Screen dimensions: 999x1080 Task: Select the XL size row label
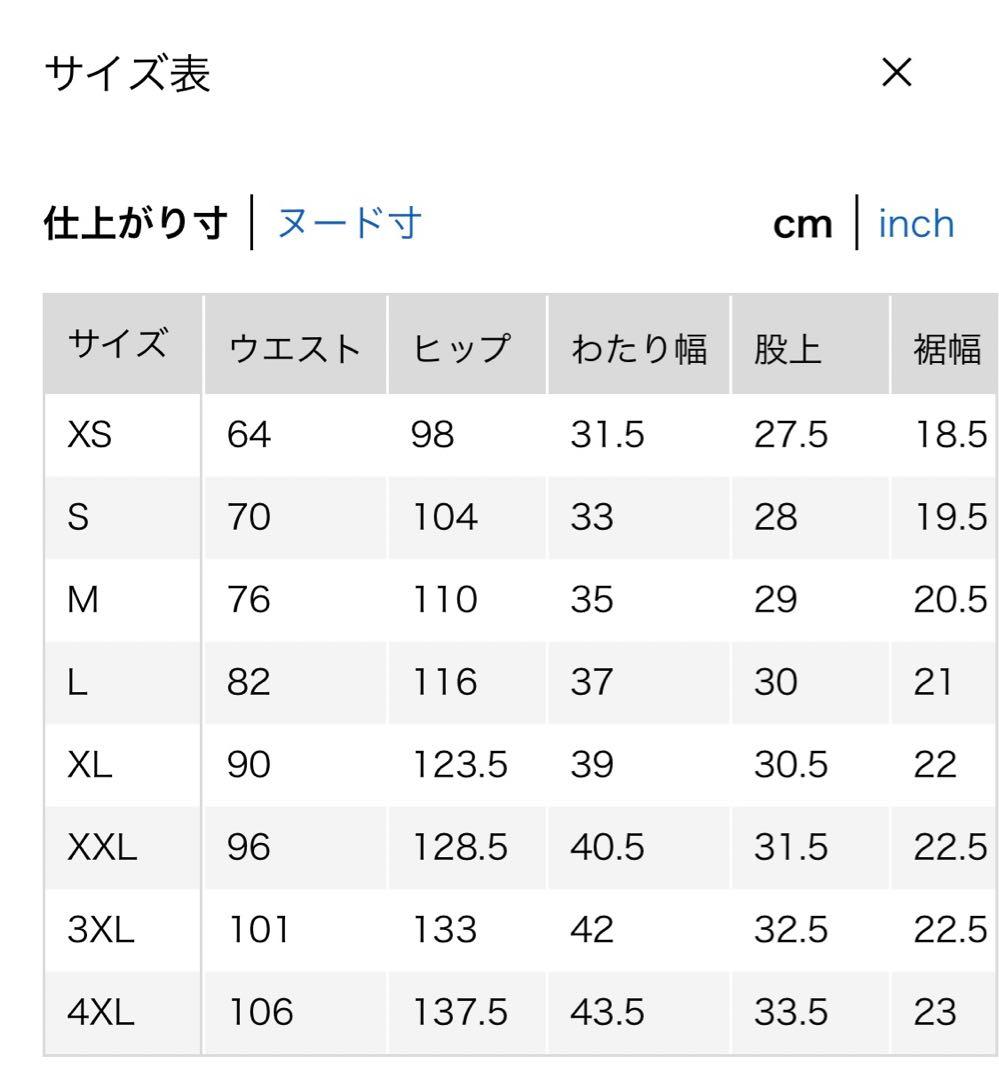(x=90, y=766)
